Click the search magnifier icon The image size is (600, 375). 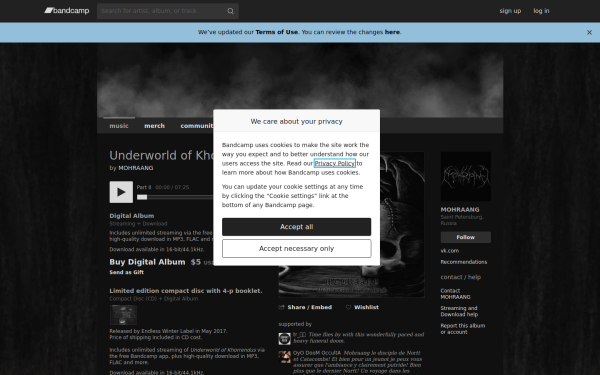click(230, 11)
